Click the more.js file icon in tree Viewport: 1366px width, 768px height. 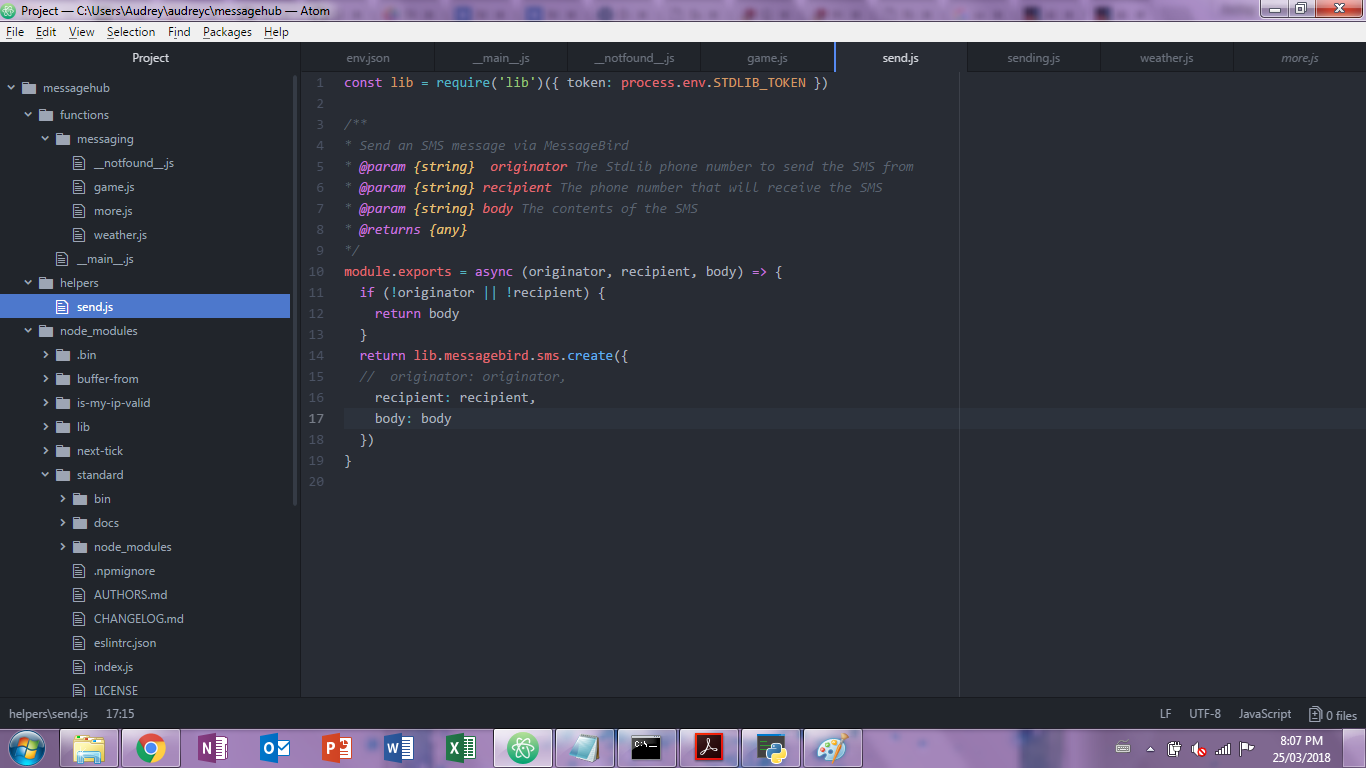(80, 211)
